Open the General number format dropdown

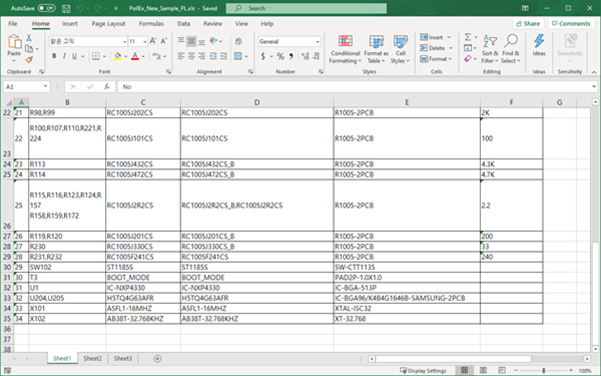point(317,41)
